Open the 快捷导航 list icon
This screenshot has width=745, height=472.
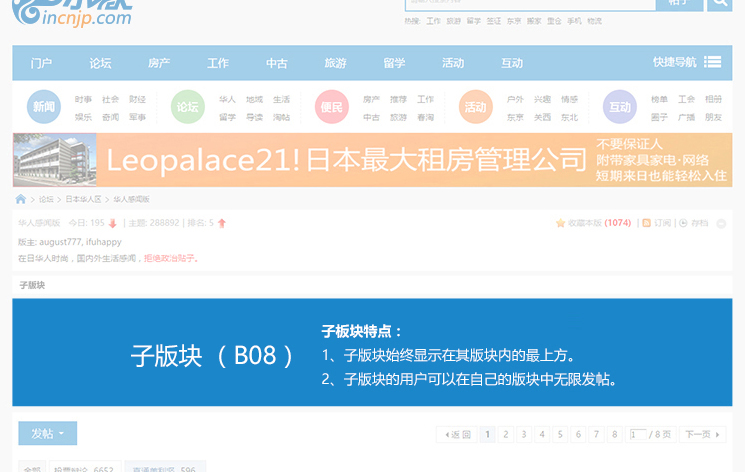(712, 62)
